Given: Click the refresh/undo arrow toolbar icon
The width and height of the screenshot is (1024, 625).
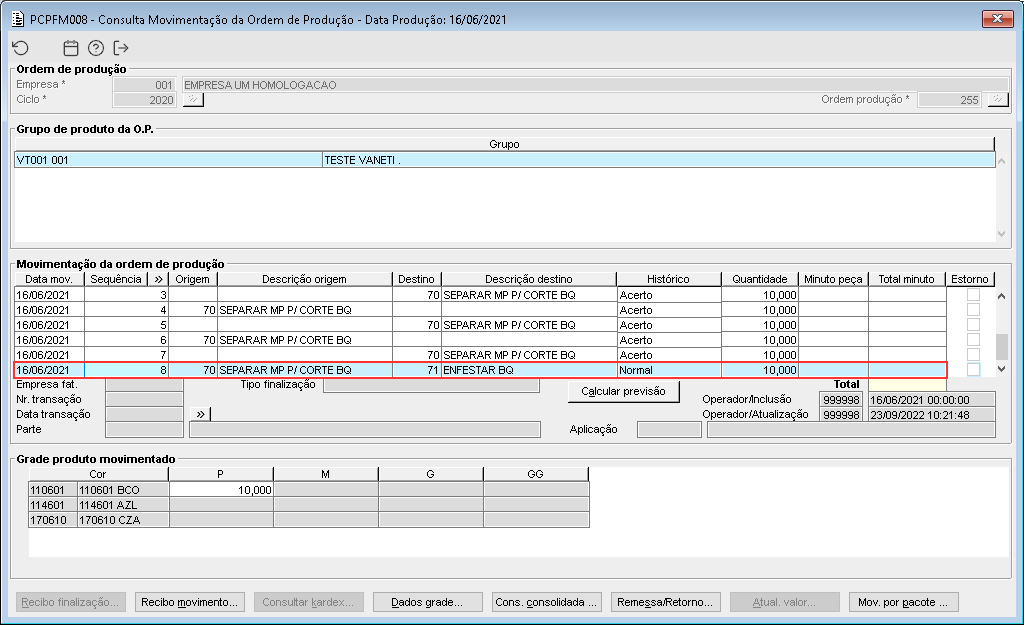Looking at the screenshot, I should (x=20, y=48).
